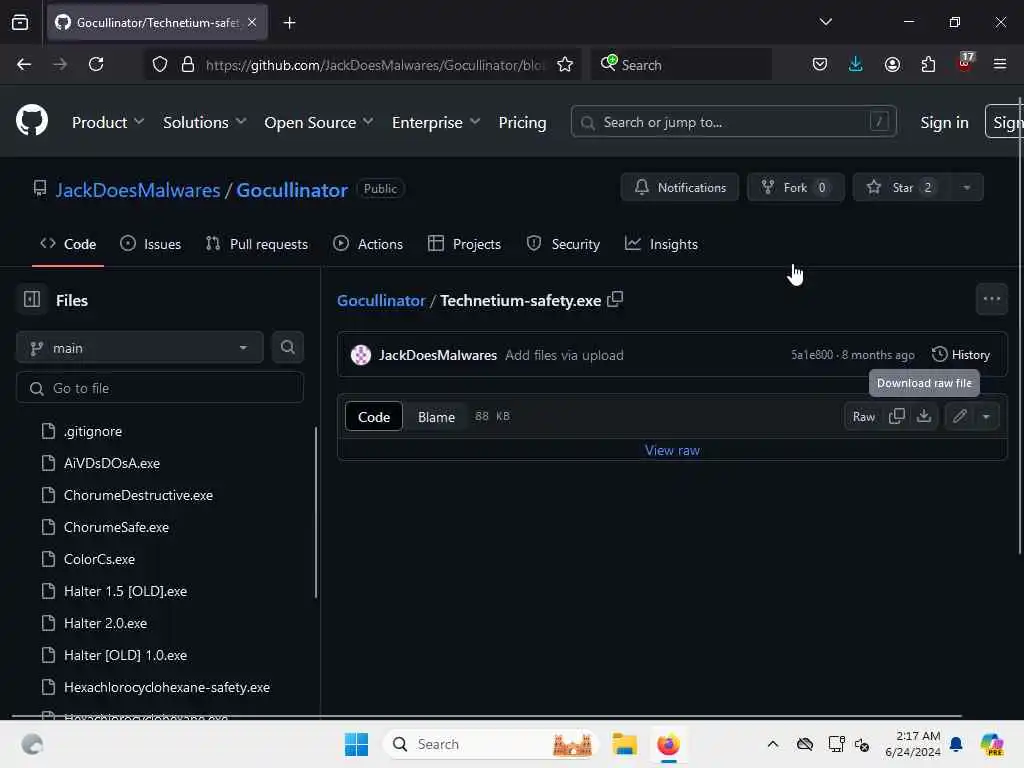1024x768 pixels.
Task: Click the Raw button
Action: coord(863,416)
